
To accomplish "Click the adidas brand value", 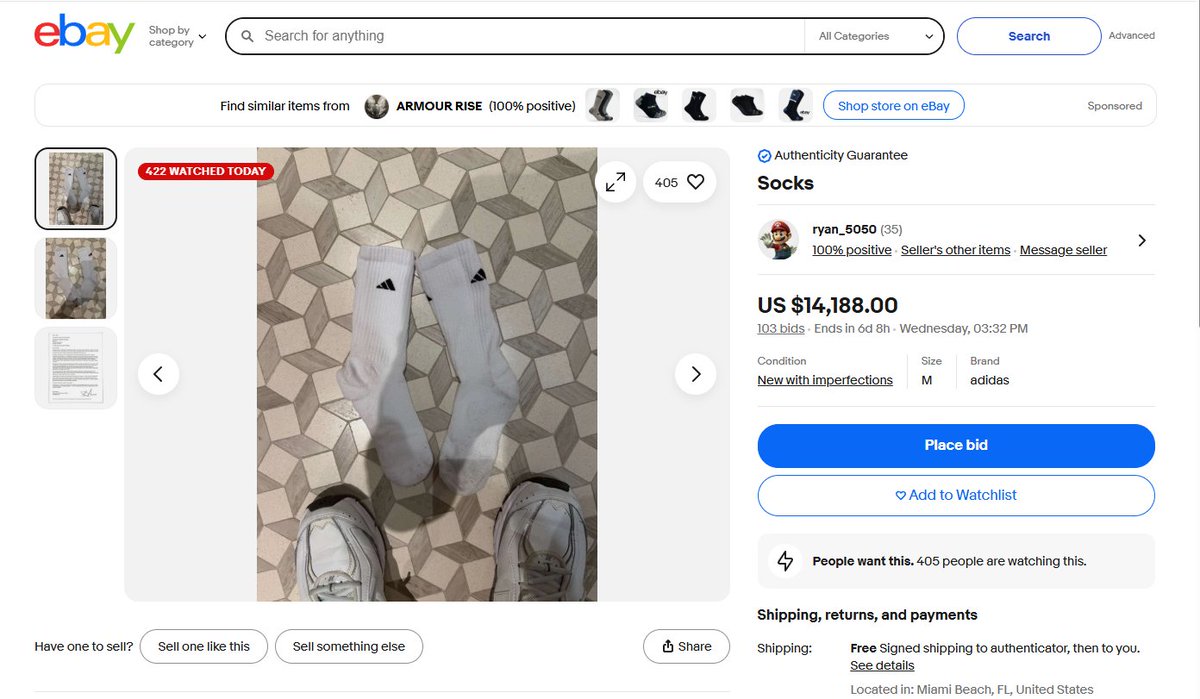I will click(989, 380).
